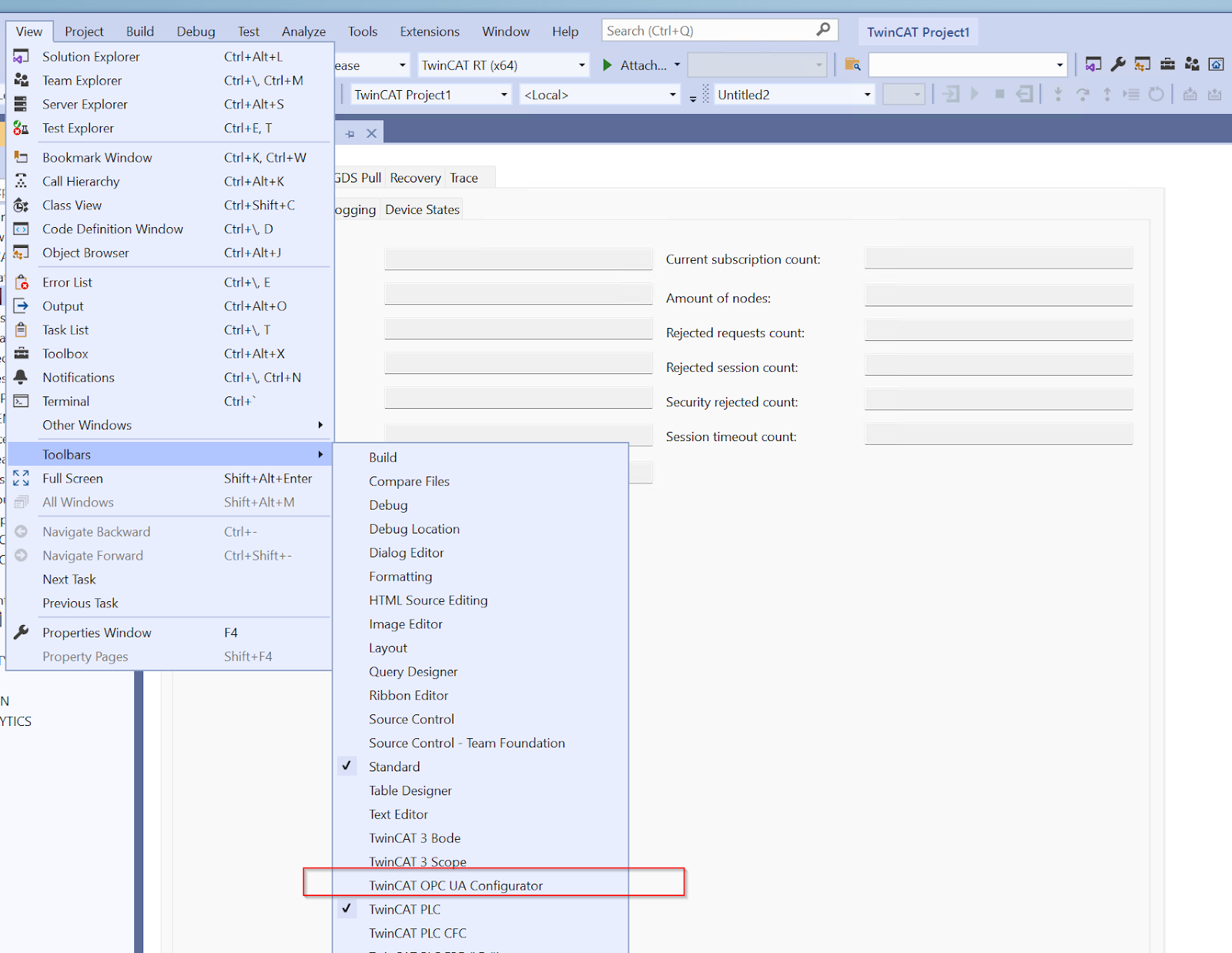Click the pin icon on document tab

pyautogui.click(x=350, y=134)
